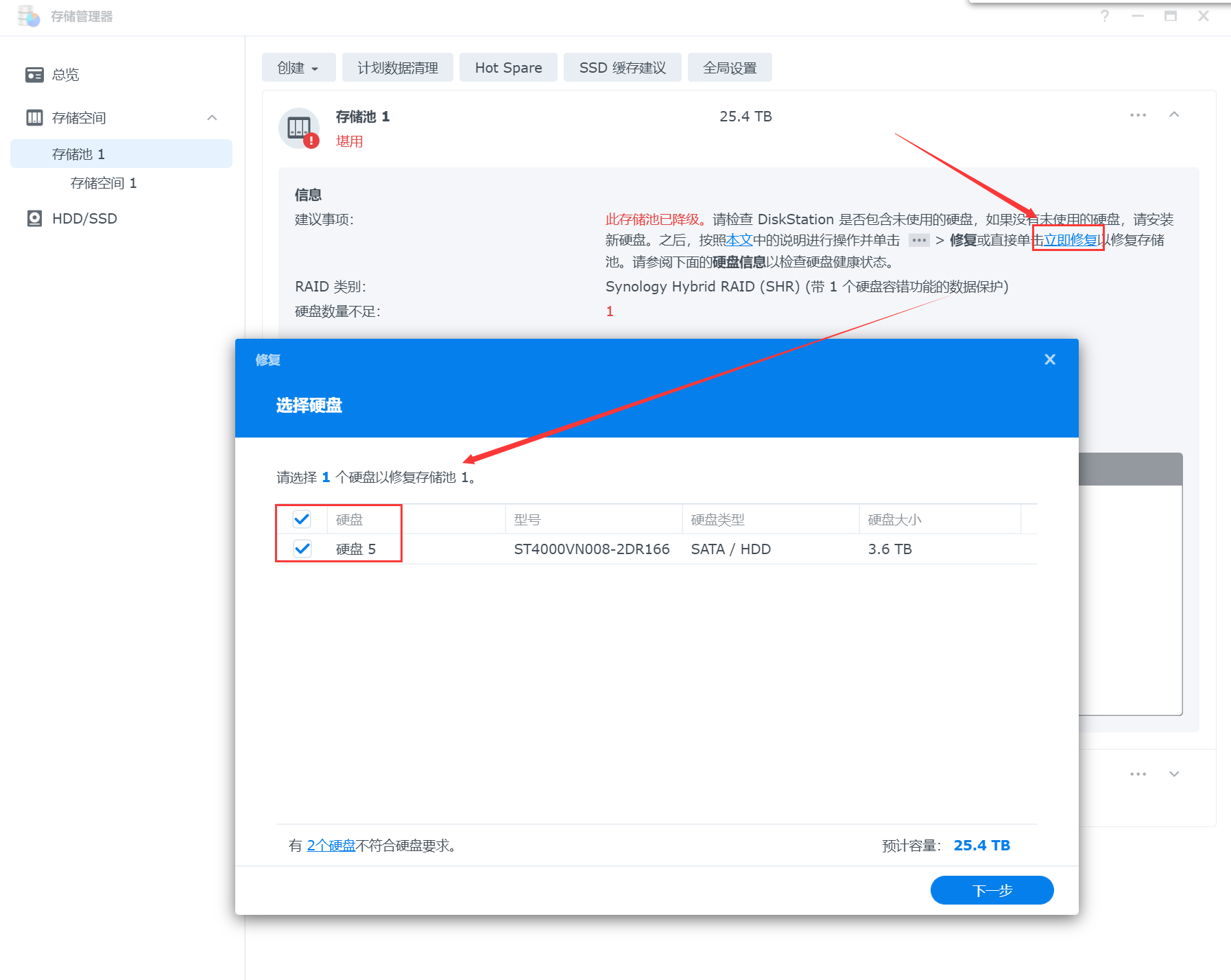Open the three-dot menu for 存储池 1
This screenshot has width=1231, height=980.
[1138, 115]
